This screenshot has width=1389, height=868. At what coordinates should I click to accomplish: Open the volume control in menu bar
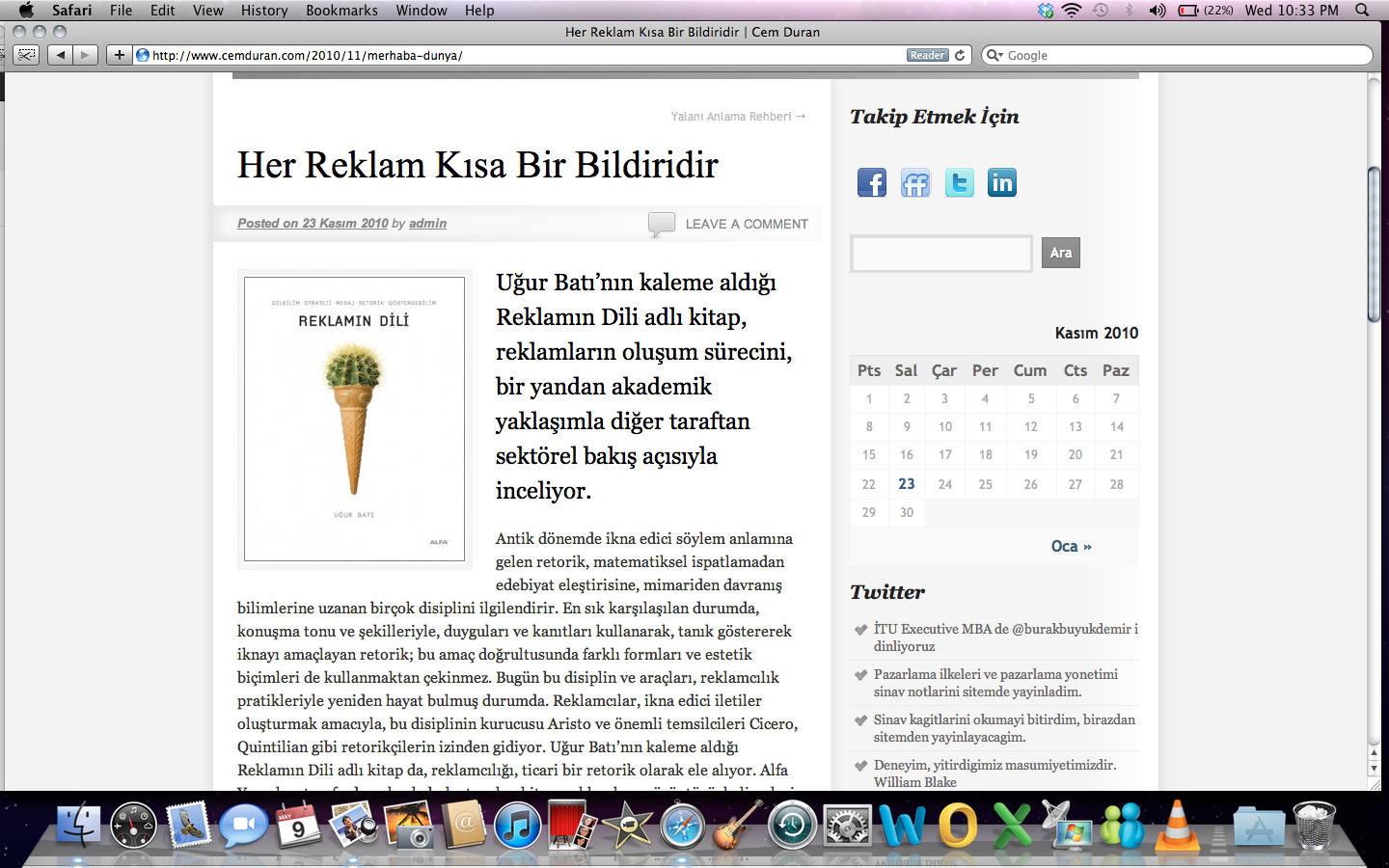1157,10
